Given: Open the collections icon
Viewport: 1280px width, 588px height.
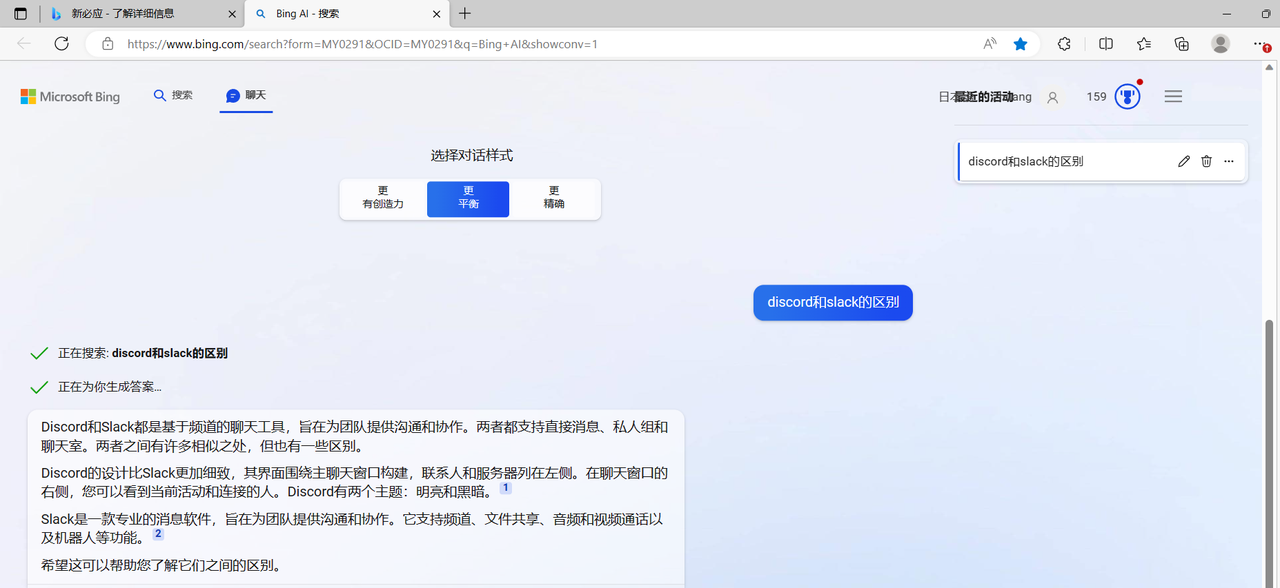Looking at the screenshot, I should (1182, 44).
